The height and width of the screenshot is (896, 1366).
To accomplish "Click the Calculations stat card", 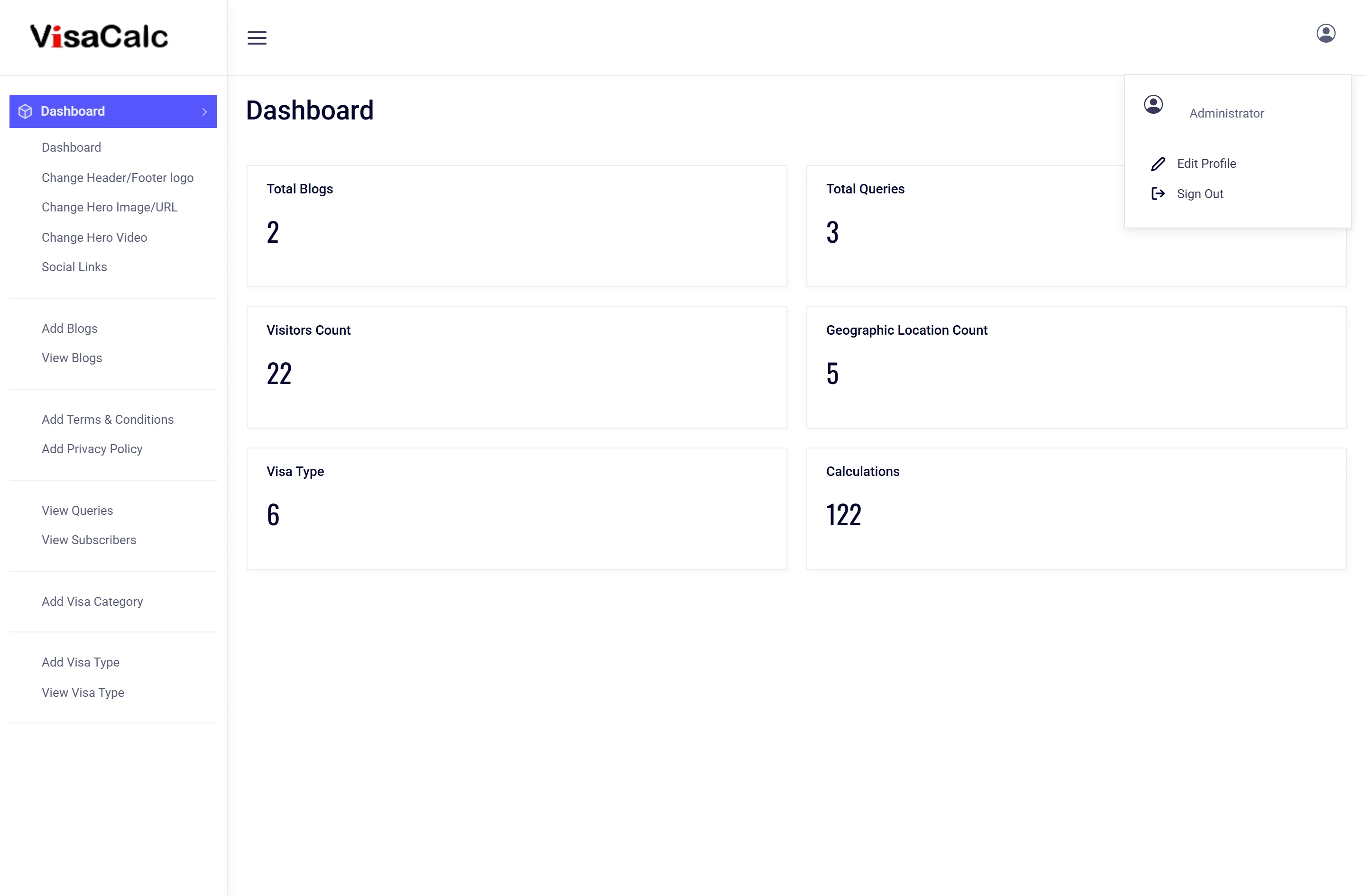I will coord(1076,508).
